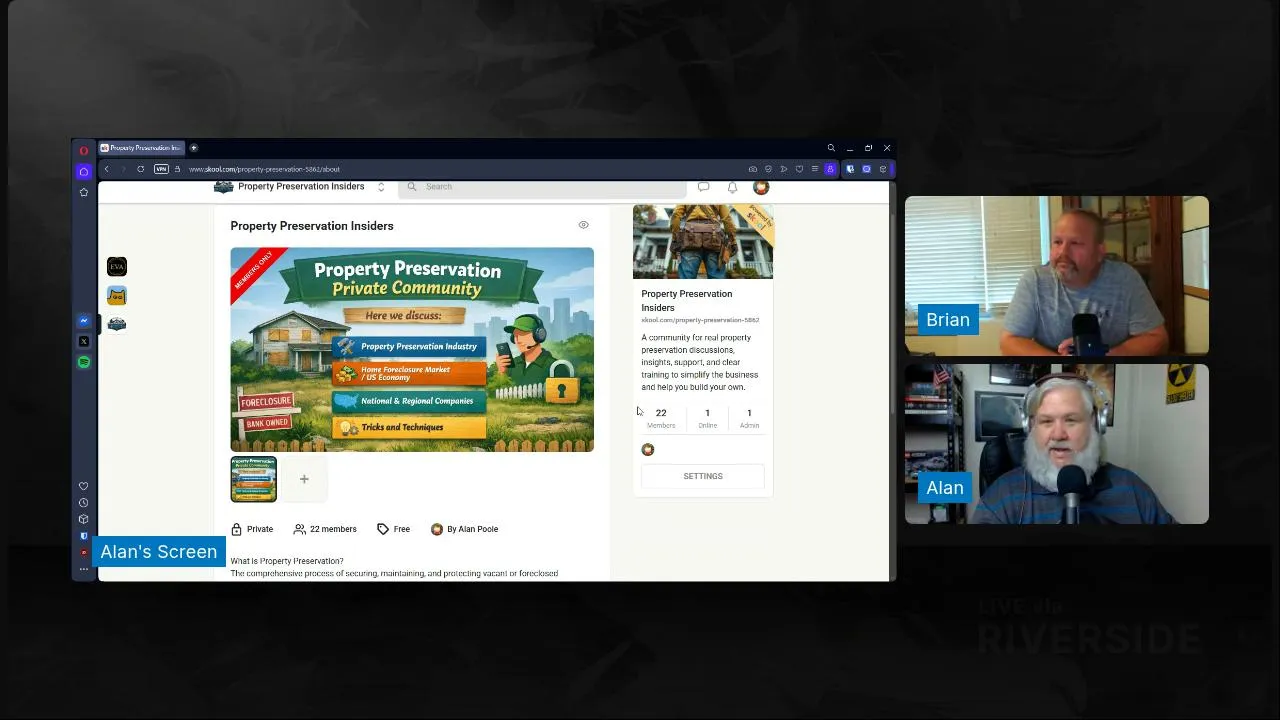View the 1 Admin count
This screenshot has height=720, width=1280.
[x=749, y=418]
